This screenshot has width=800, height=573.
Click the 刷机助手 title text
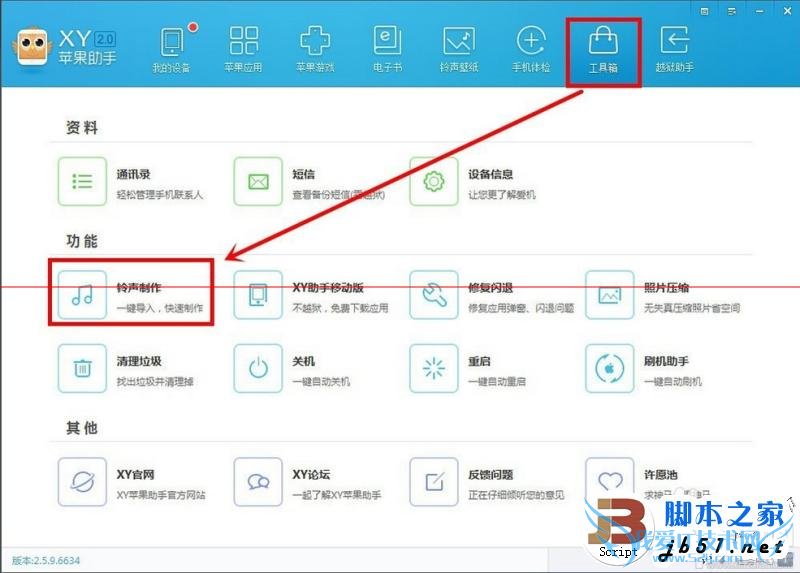pyautogui.click(x=666, y=361)
